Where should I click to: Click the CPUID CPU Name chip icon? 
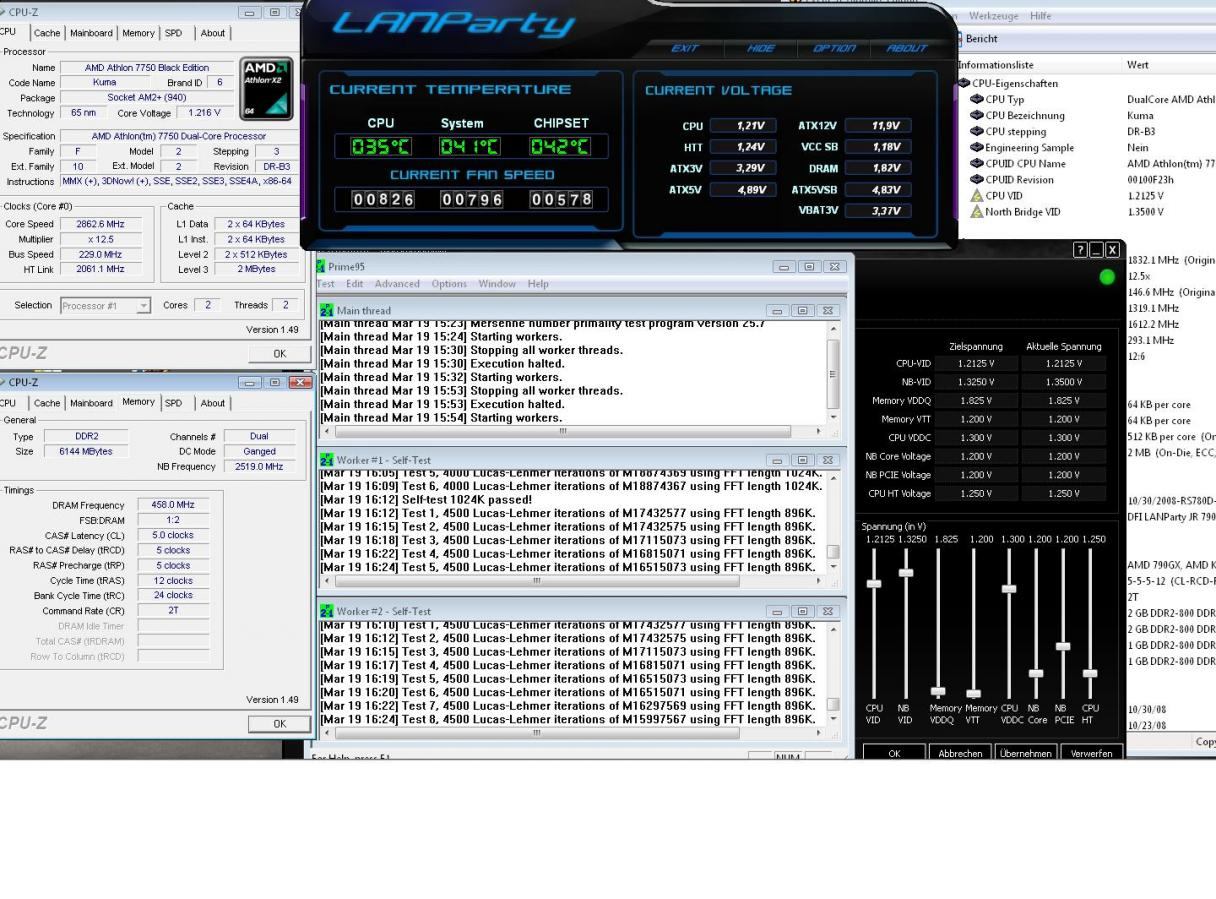pos(977,163)
